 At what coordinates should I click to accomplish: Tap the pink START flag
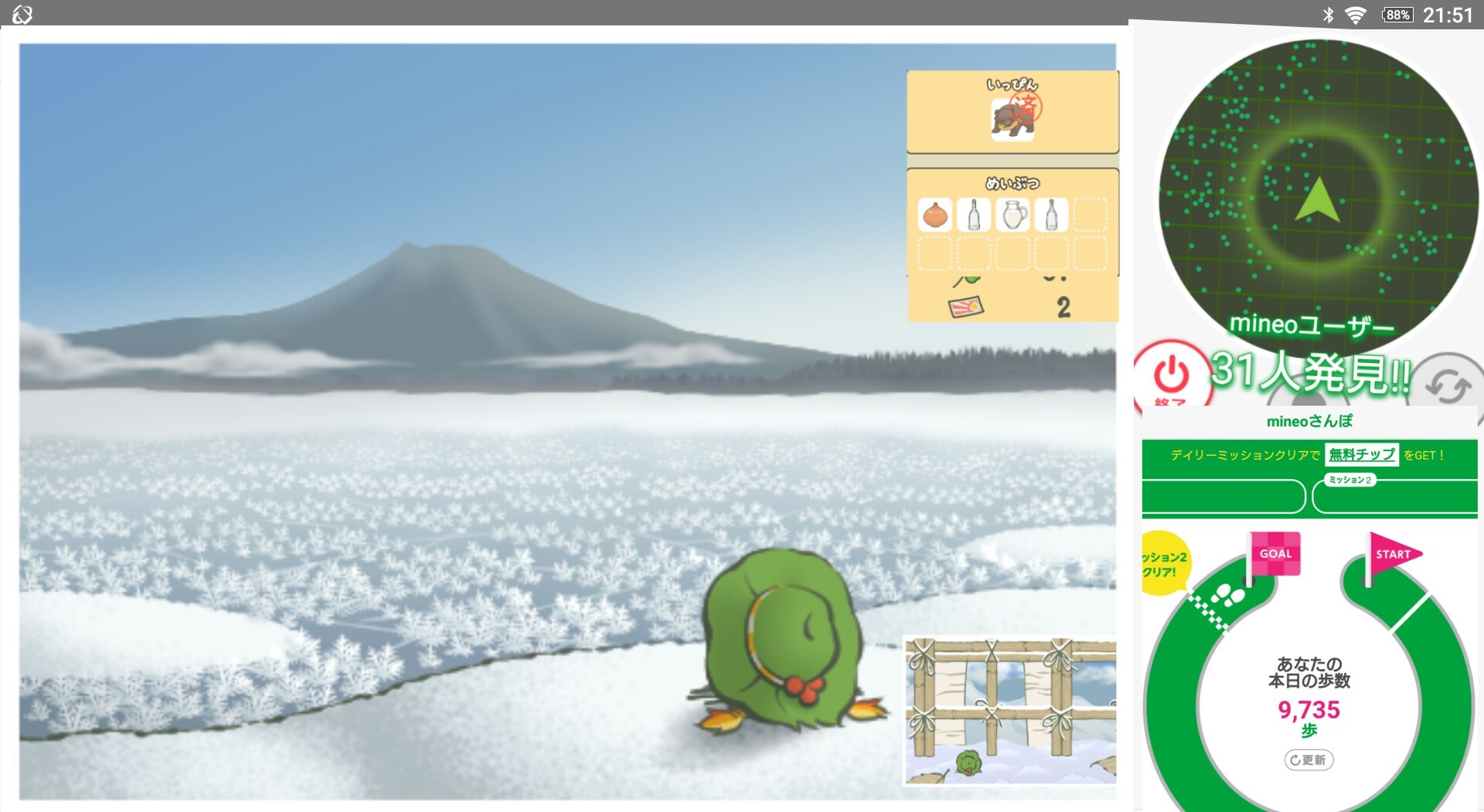[x=1393, y=554]
